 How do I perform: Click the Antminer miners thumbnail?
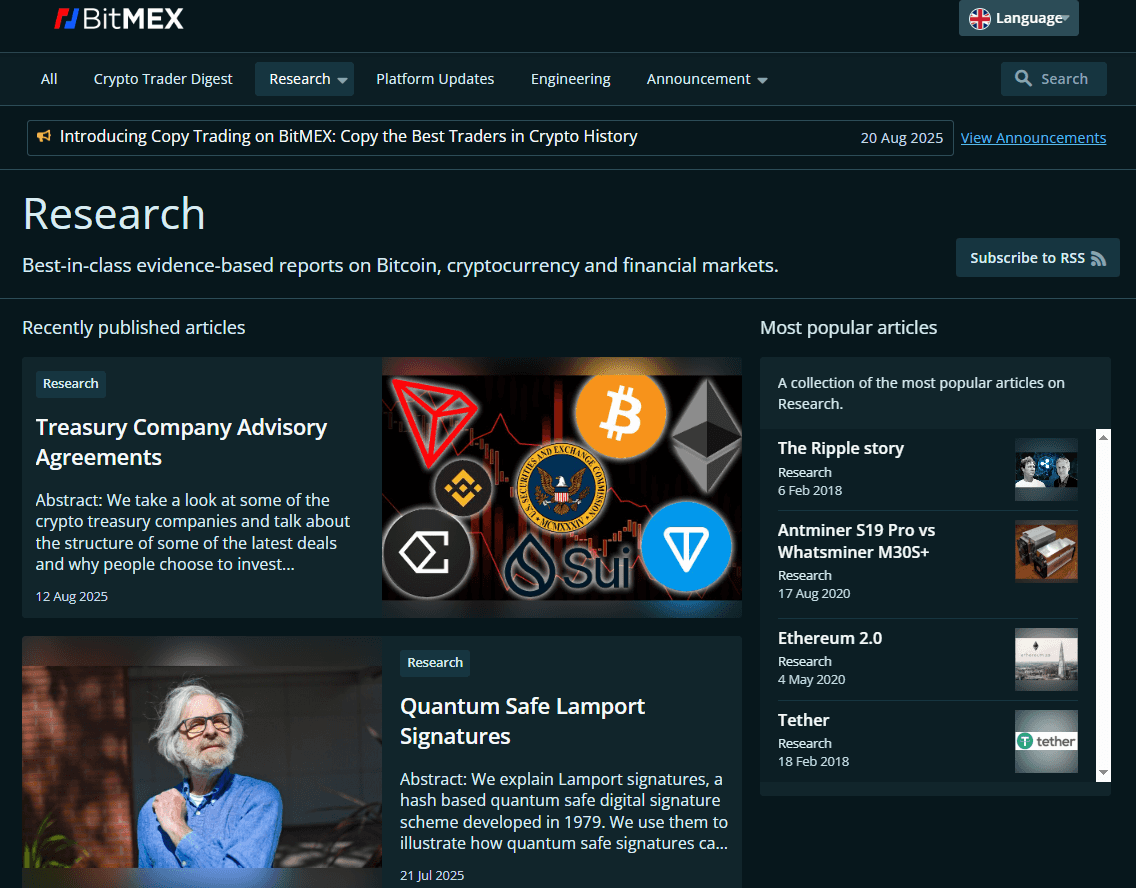(x=1046, y=551)
